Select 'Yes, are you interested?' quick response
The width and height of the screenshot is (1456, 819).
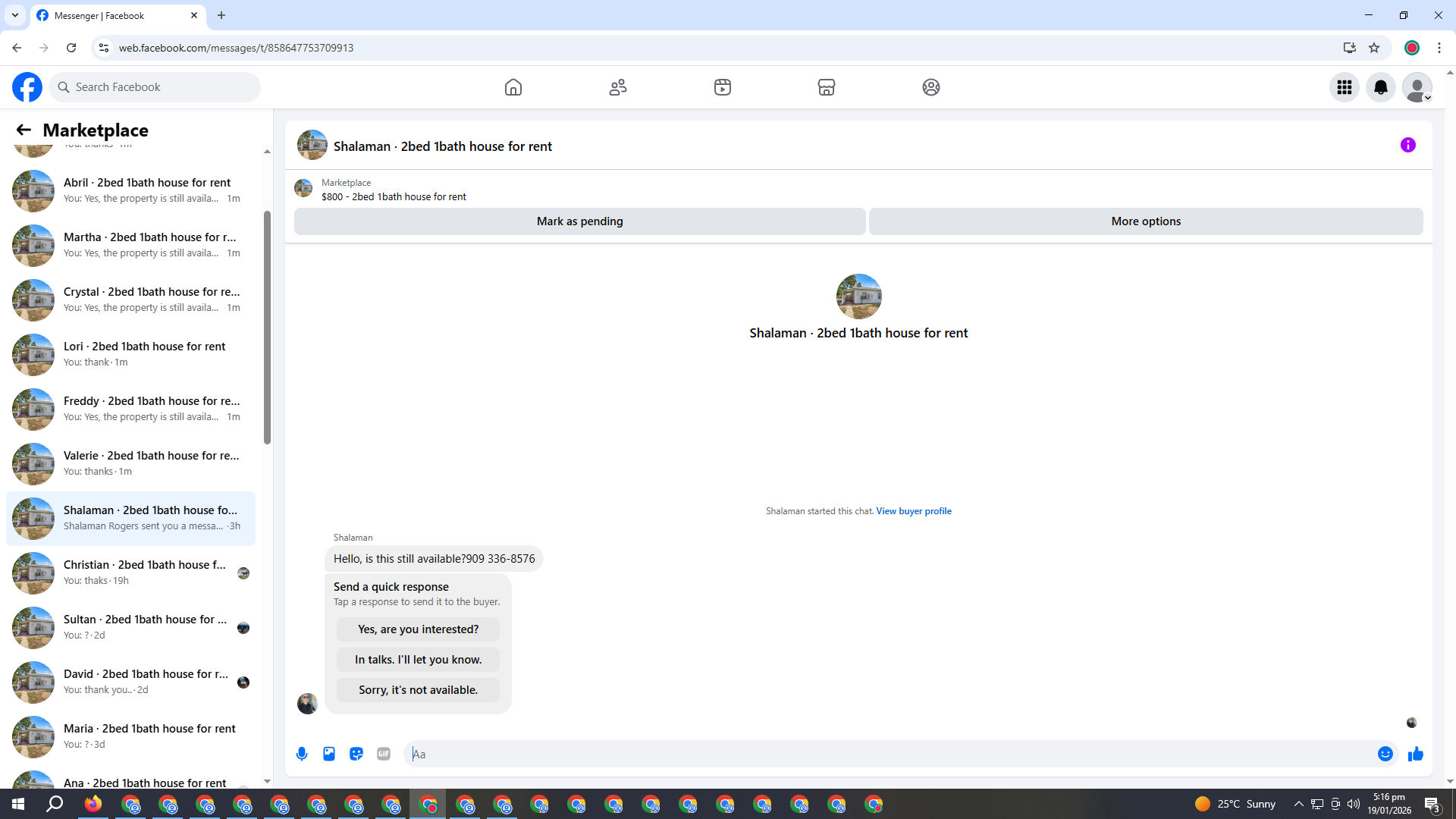pos(418,629)
